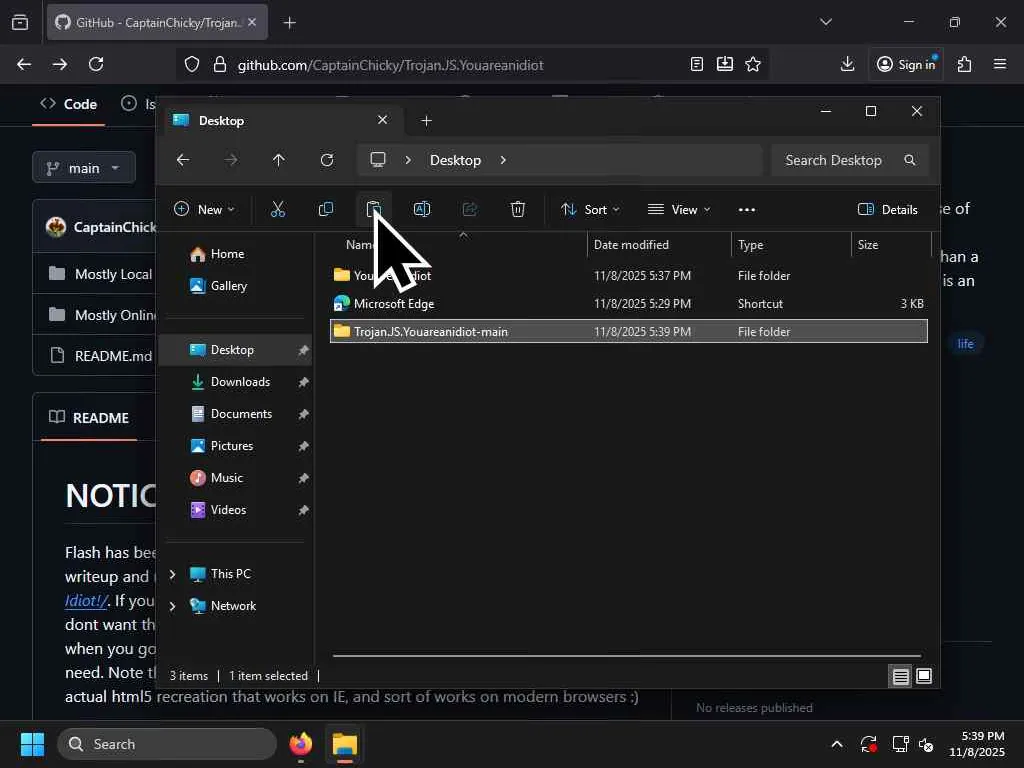Open Firefox hamburger application menu
The height and width of the screenshot is (768, 1024).
click(x=1000, y=64)
